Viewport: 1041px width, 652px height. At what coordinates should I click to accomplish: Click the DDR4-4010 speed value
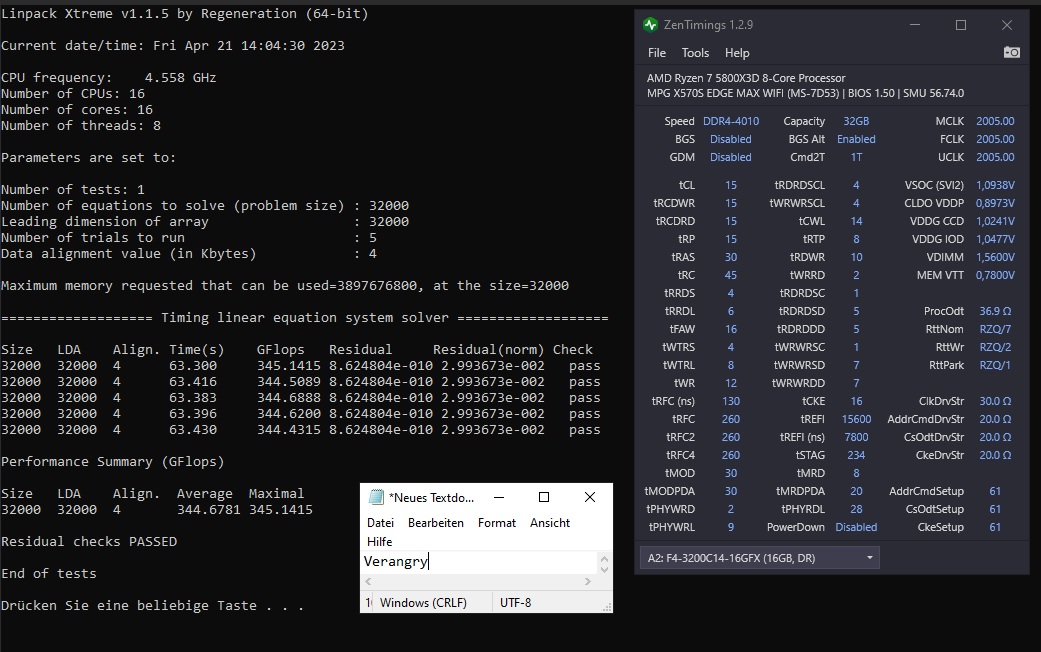click(x=731, y=122)
